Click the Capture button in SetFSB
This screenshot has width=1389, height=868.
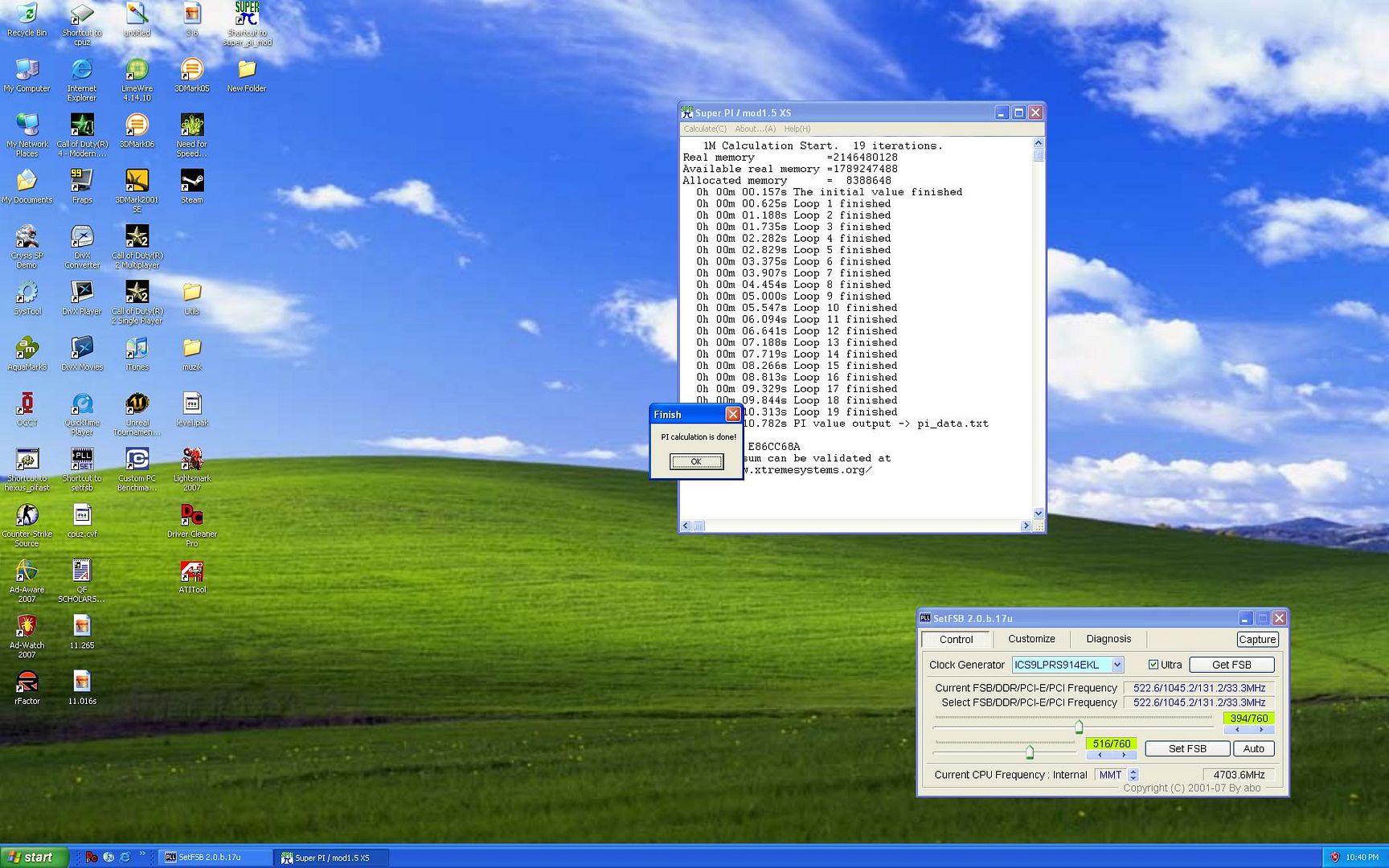(x=1257, y=640)
